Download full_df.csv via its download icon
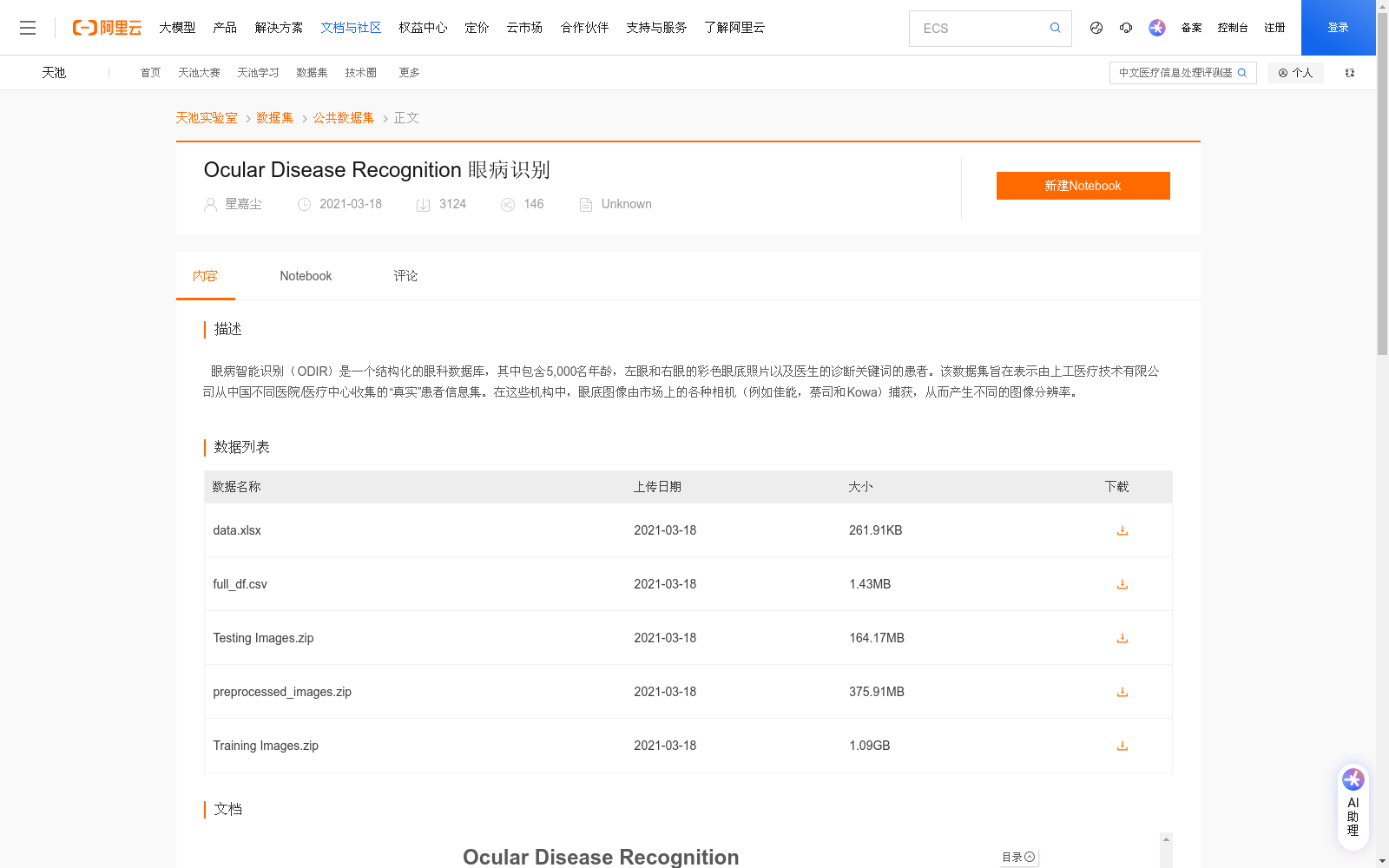The height and width of the screenshot is (868, 1389). (x=1122, y=584)
